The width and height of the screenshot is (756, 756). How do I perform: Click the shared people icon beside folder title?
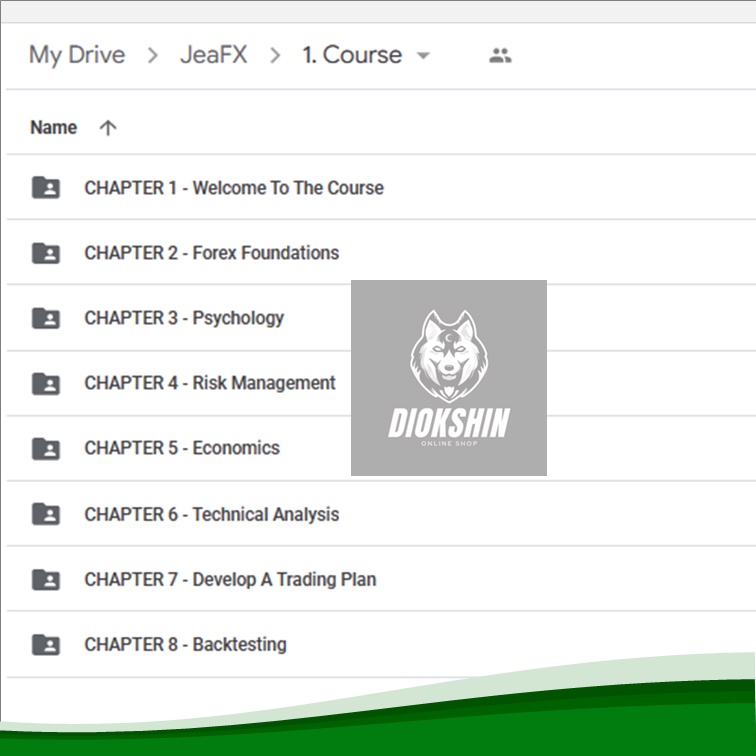(500, 55)
